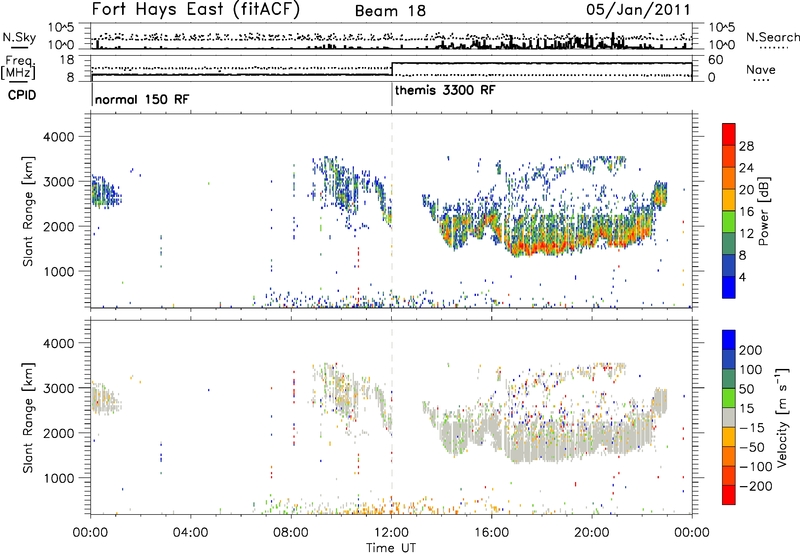Click the '4' power scale value
800x554 pixels.
coord(742,277)
